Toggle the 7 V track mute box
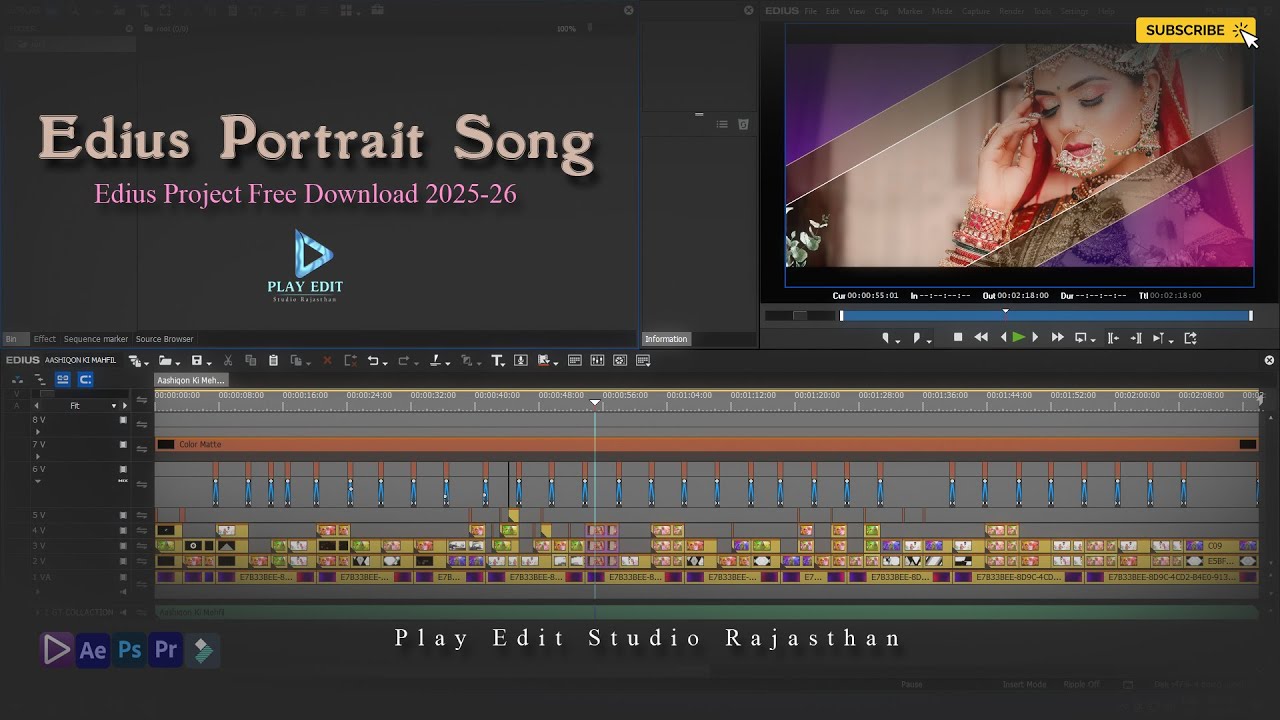Viewport: 1280px width, 720px height. click(x=123, y=444)
